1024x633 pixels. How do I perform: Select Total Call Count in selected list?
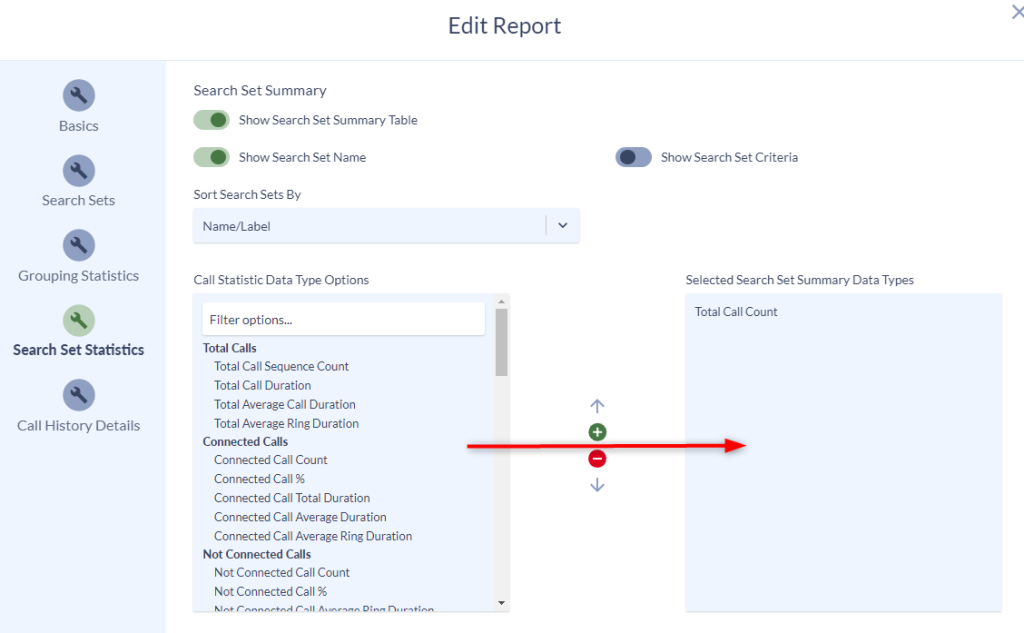pyautogui.click(x=736, y=312)
